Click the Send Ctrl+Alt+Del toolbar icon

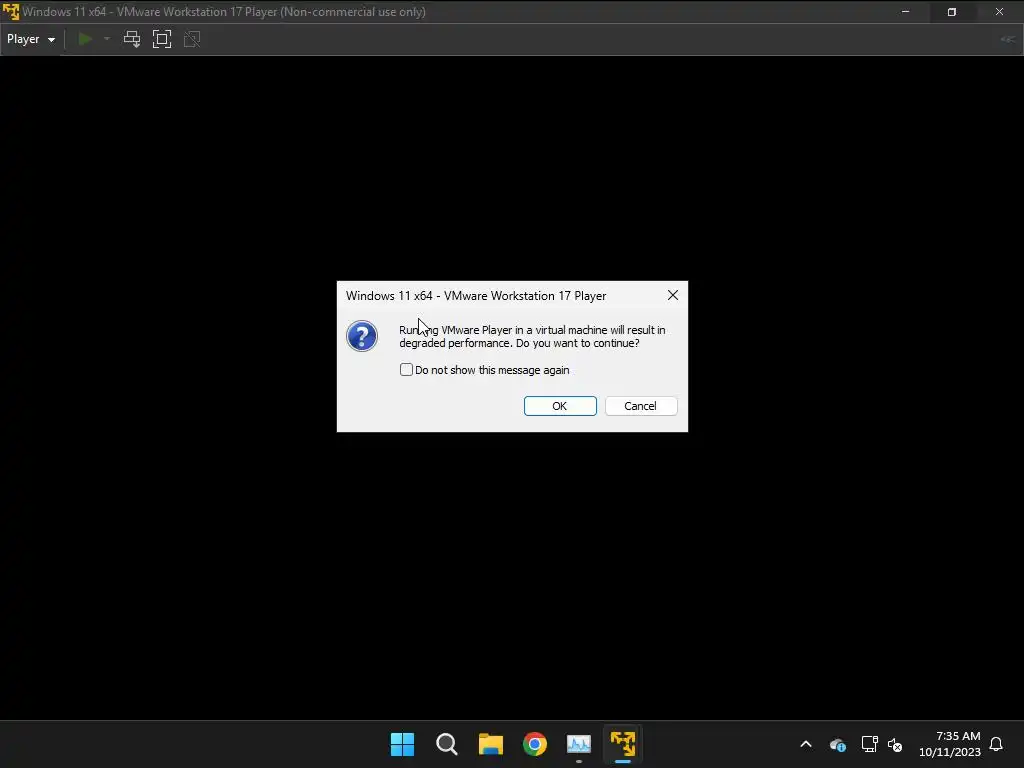[x=132, y=39]
